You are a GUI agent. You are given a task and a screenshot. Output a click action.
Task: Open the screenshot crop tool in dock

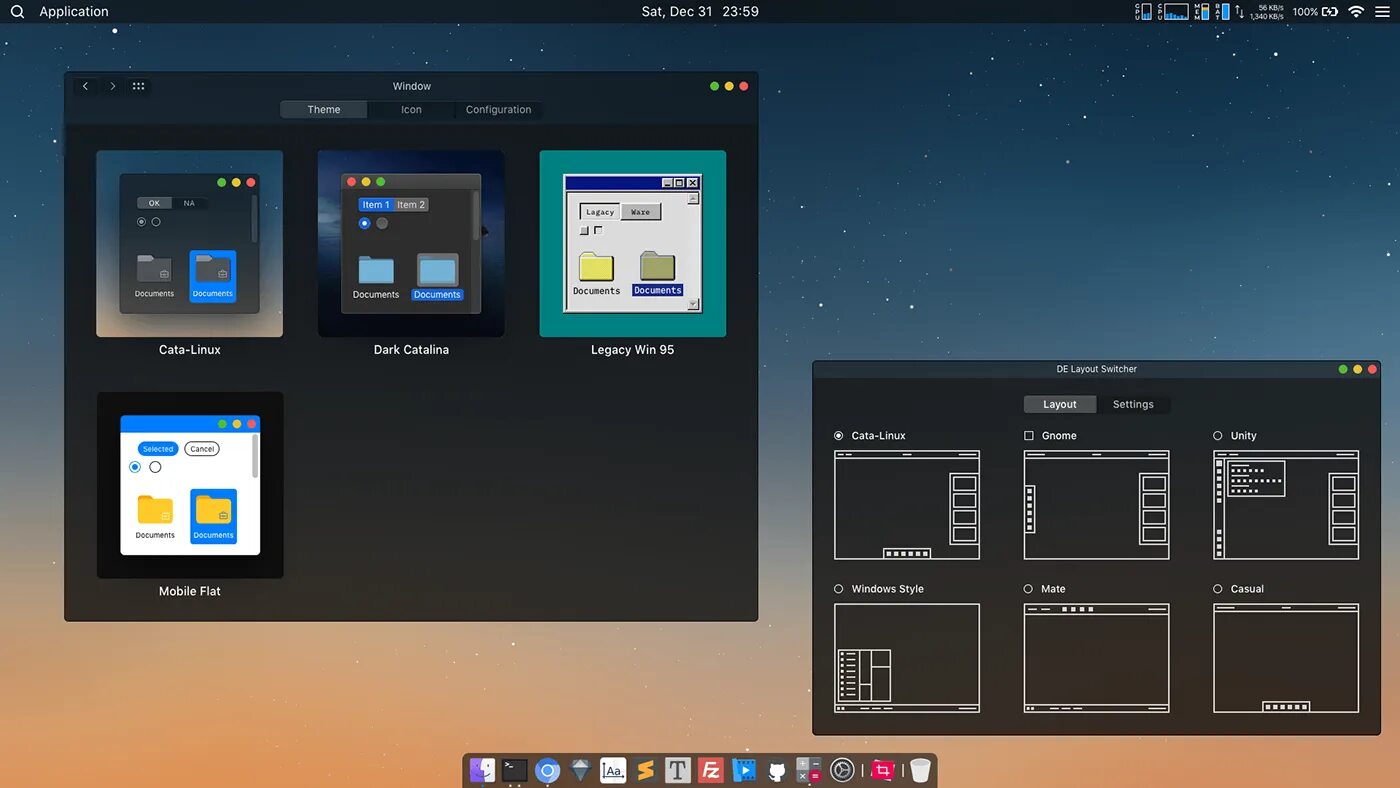click(x=882, y=770)
